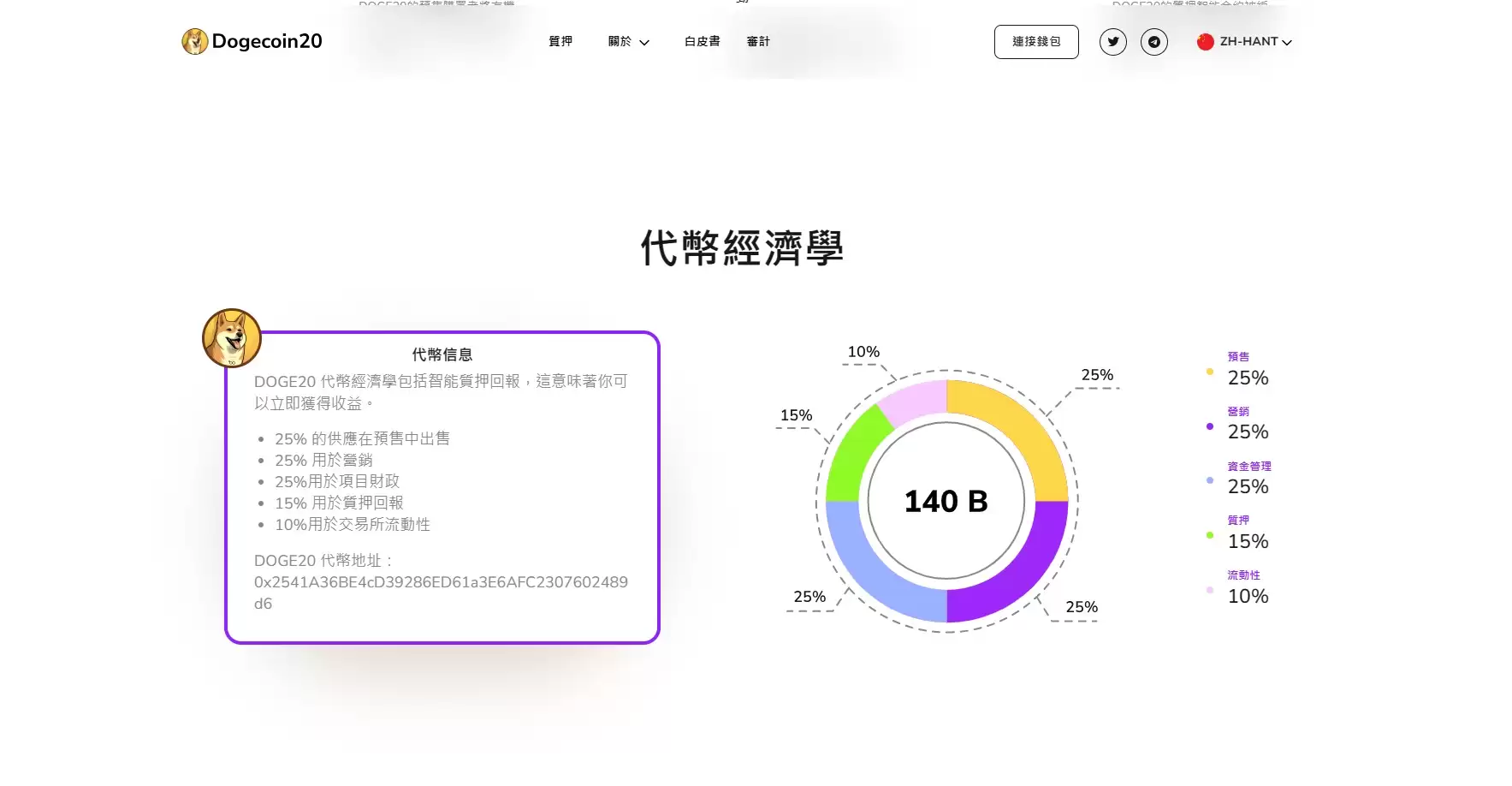Click the Dogecoin20 brand name text
Image resolution: width=1512 pixels, height=786 pixels.
pyautogui.click(x=267, y=41)
